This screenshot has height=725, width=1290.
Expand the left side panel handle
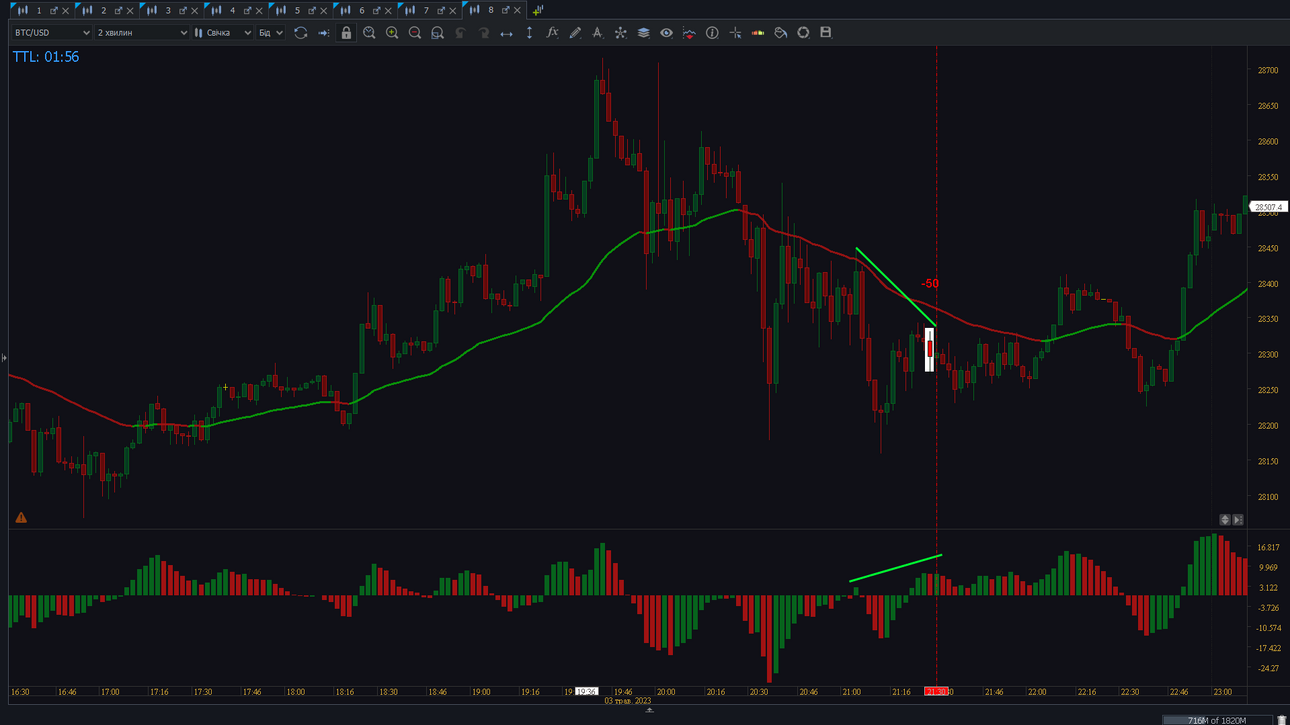click(4, 357)
